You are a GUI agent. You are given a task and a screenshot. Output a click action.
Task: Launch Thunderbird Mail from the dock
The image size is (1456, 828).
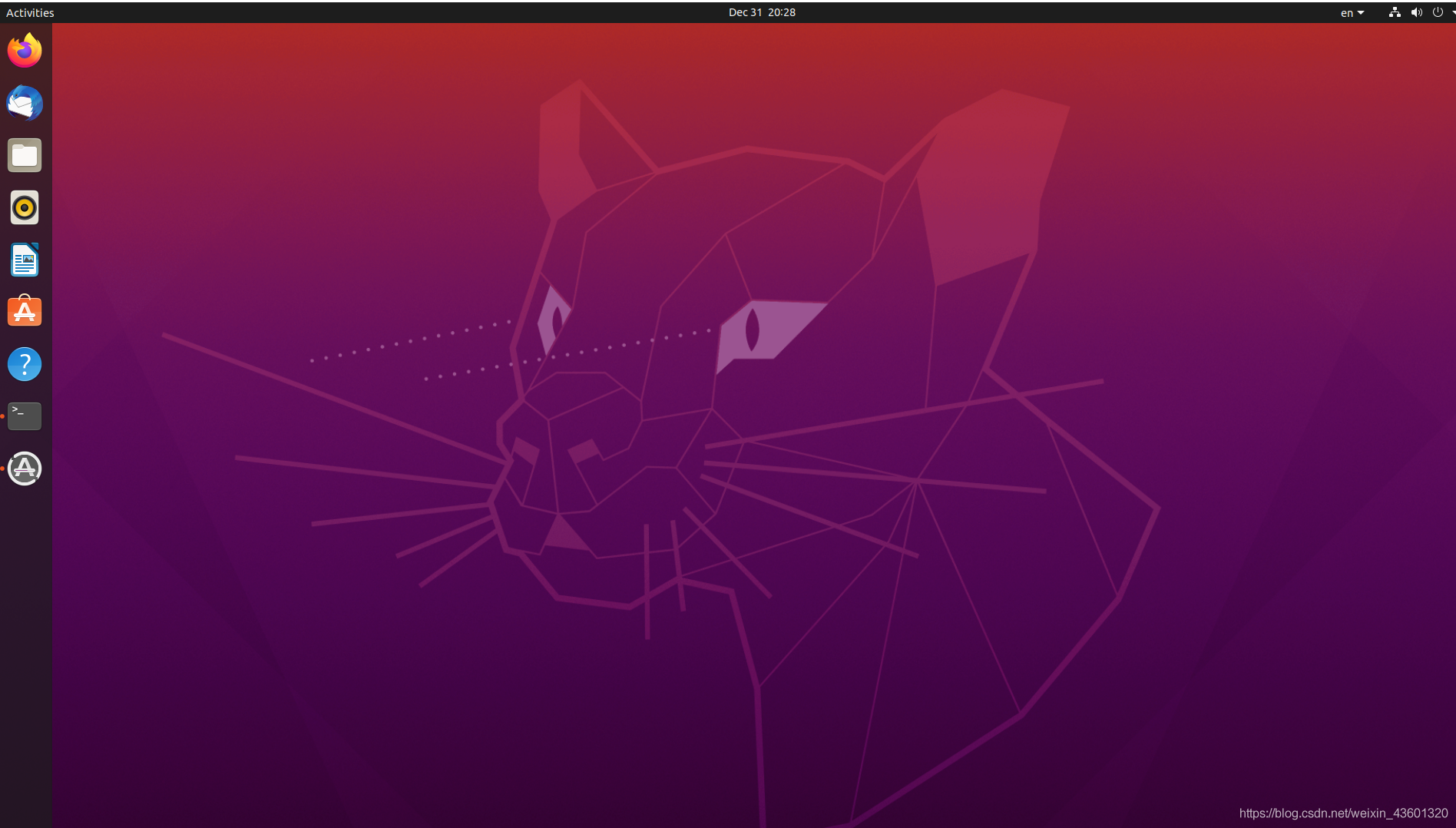click(x=25, y=103)
